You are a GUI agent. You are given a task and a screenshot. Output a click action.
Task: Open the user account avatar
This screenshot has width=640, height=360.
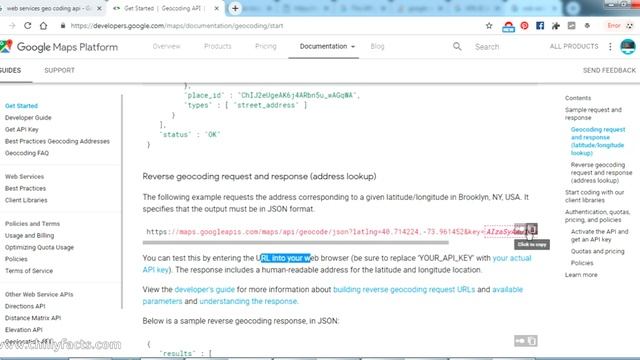pyautogui.click(x=628, y=47)
